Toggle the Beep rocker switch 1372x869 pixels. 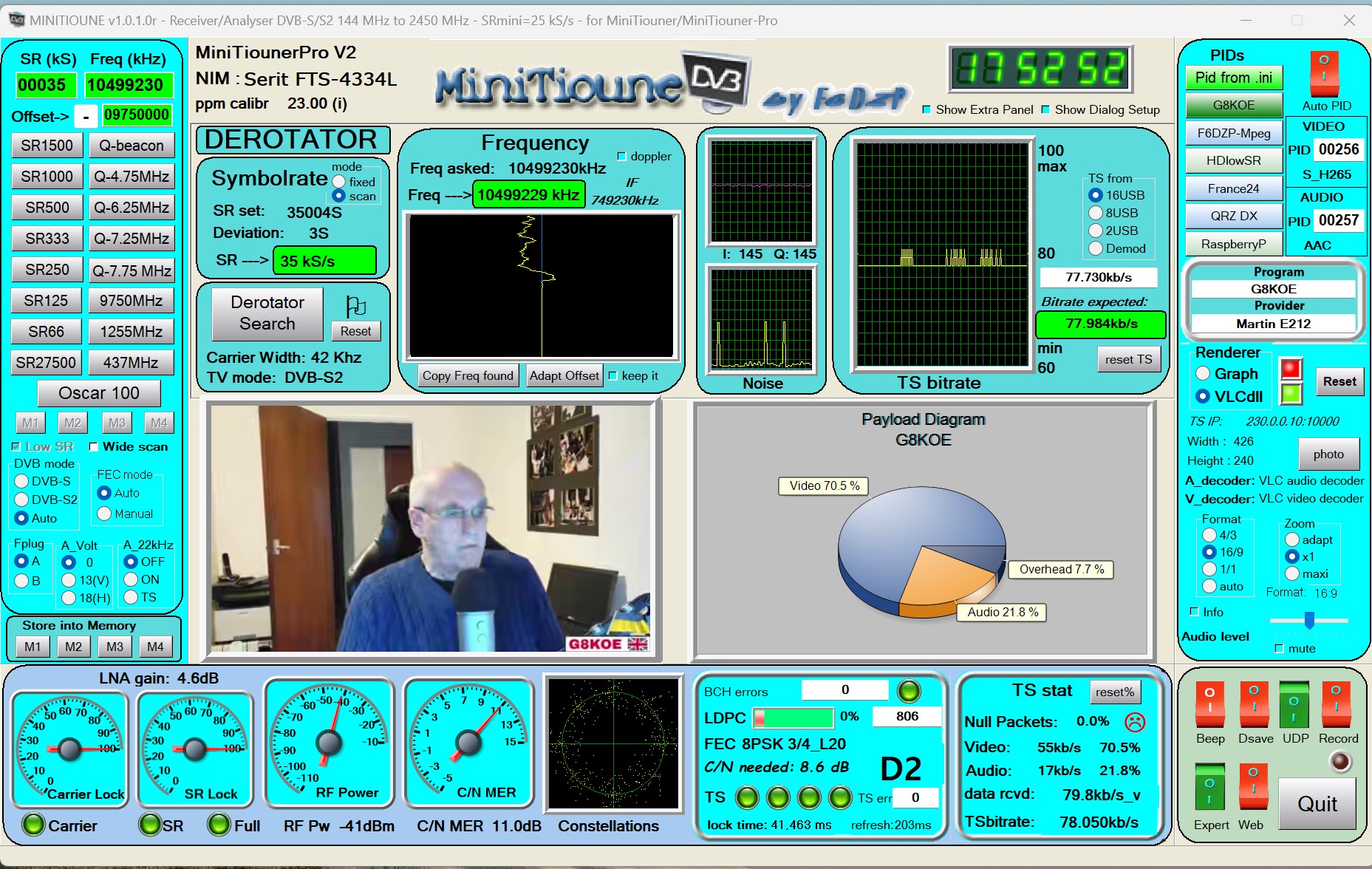point(1209,703)
